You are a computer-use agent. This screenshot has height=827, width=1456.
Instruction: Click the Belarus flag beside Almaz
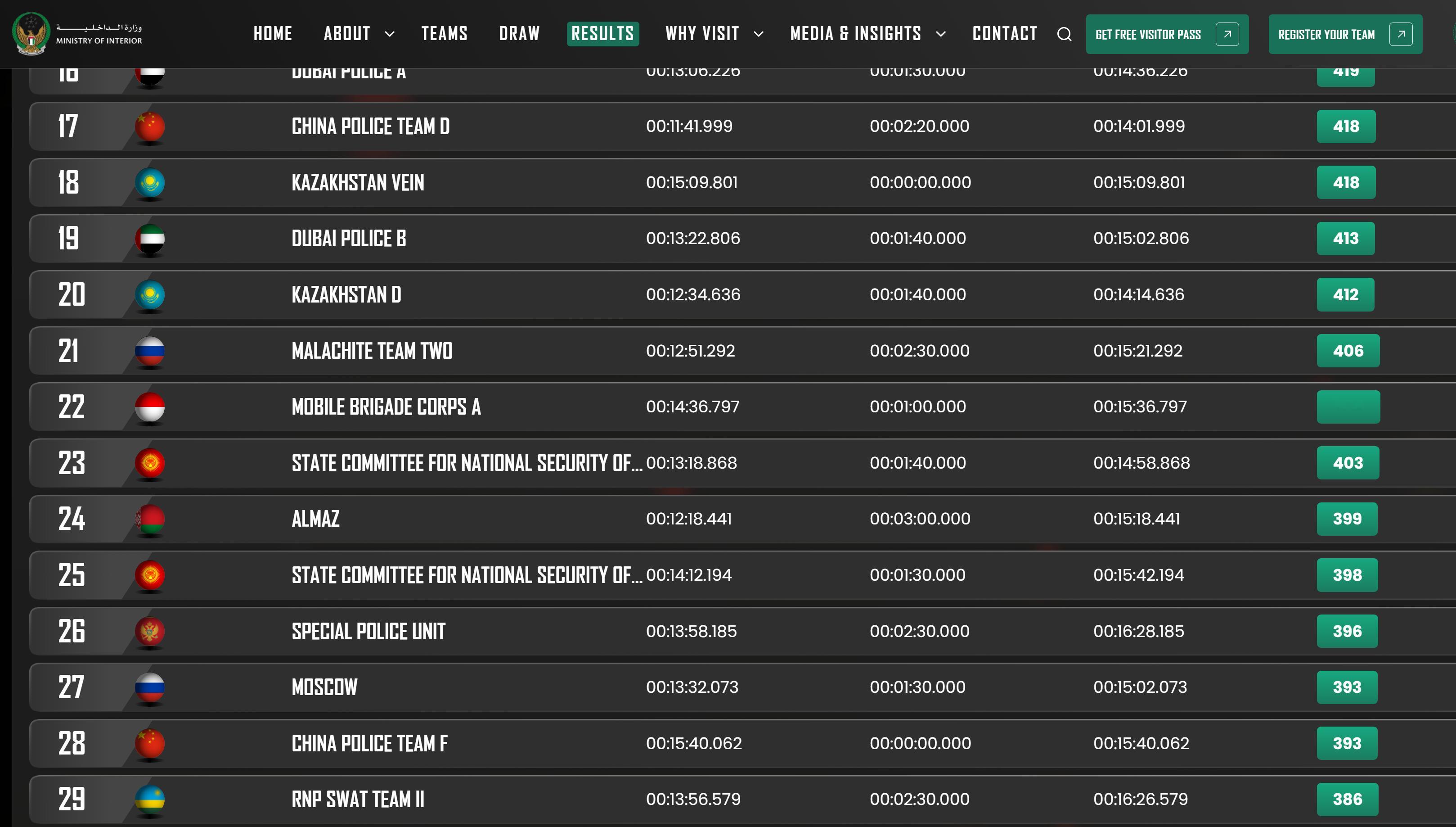pyautogui.click(x=150, y=519)
